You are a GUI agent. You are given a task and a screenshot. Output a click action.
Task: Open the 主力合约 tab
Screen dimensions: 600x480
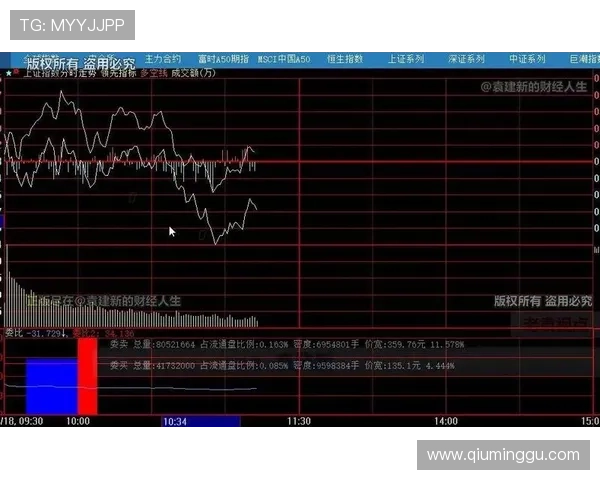tap(163, 59)
